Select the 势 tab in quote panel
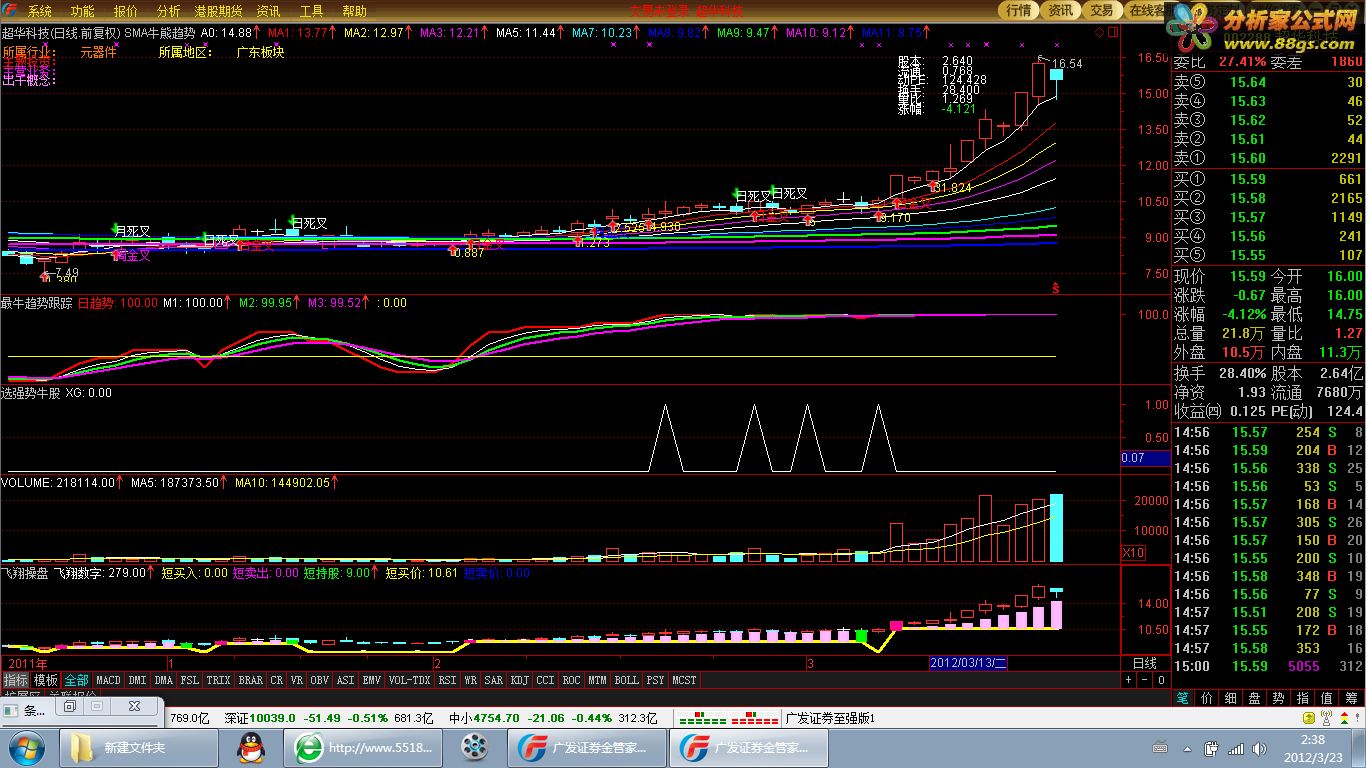Viewport: 1366px width, 768px height. click(x=1279, y=698)
